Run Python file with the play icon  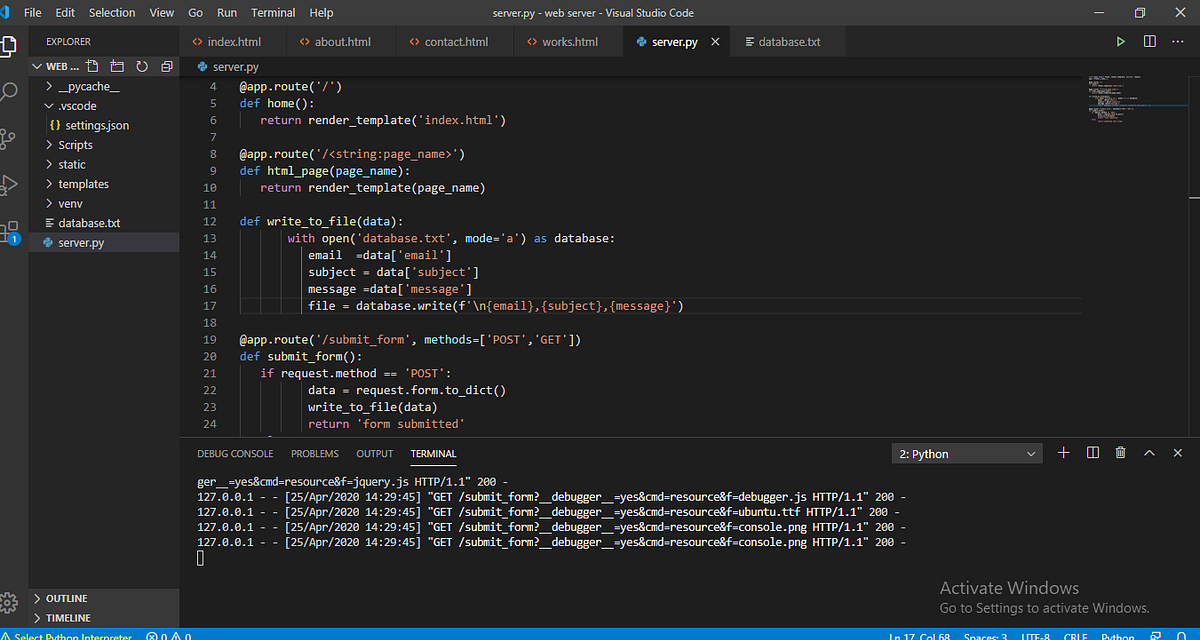1121,42
